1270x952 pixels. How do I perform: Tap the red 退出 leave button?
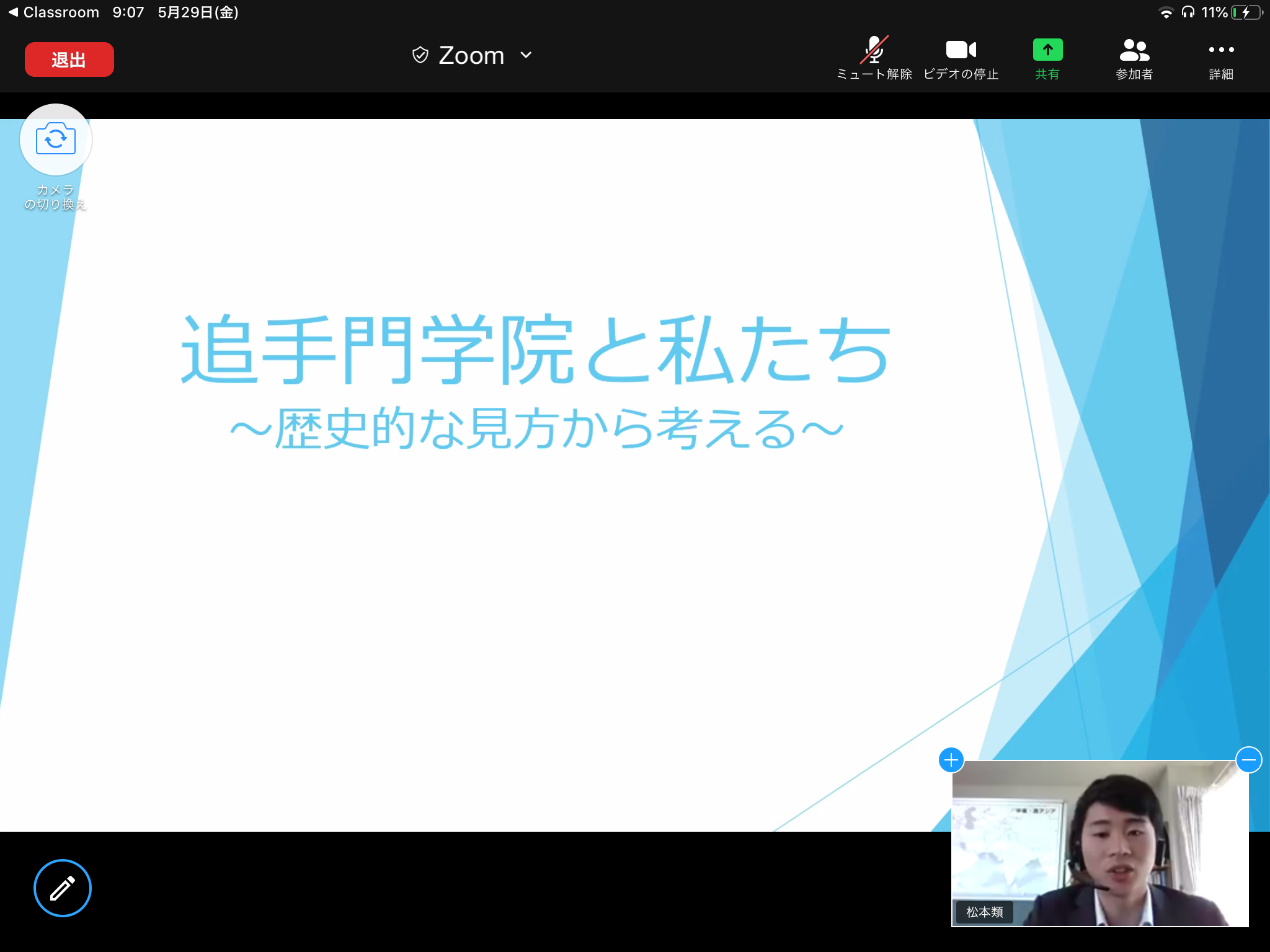tap(69, 59)
